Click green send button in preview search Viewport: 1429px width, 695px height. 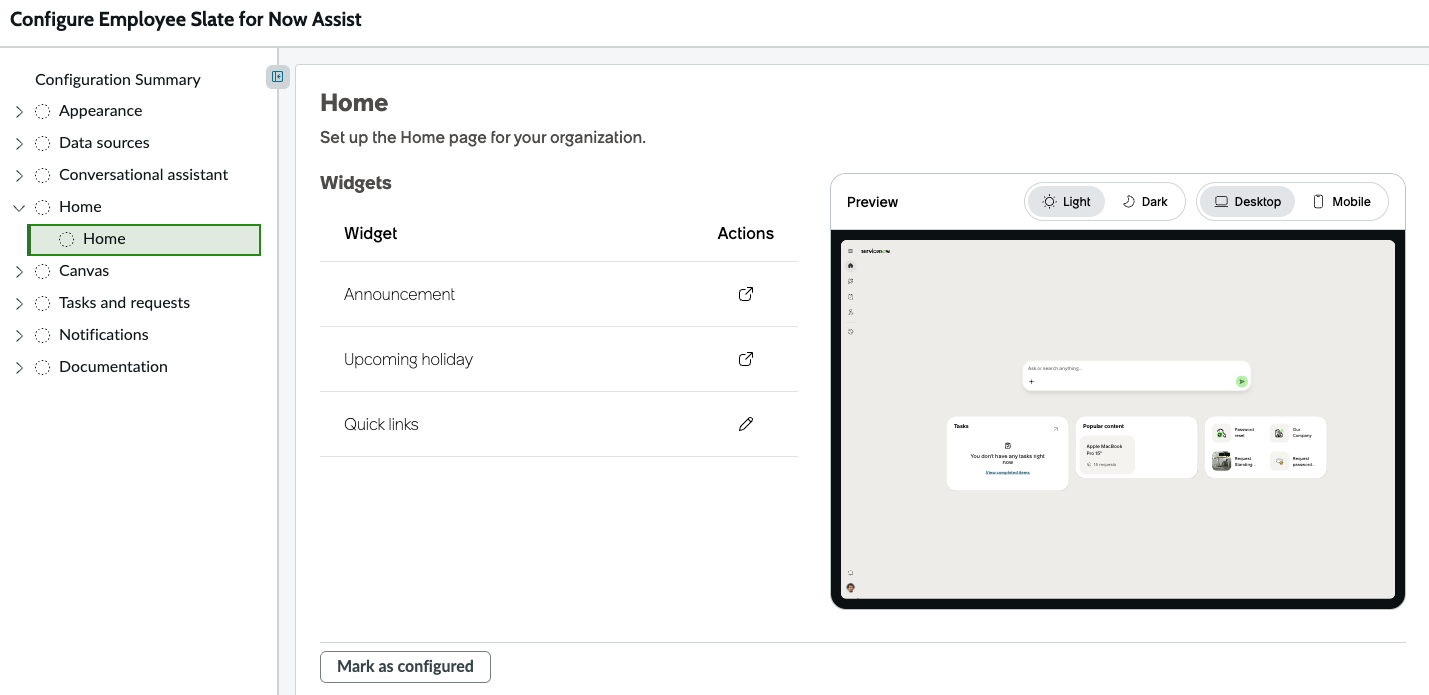(x=1241, y=381)
